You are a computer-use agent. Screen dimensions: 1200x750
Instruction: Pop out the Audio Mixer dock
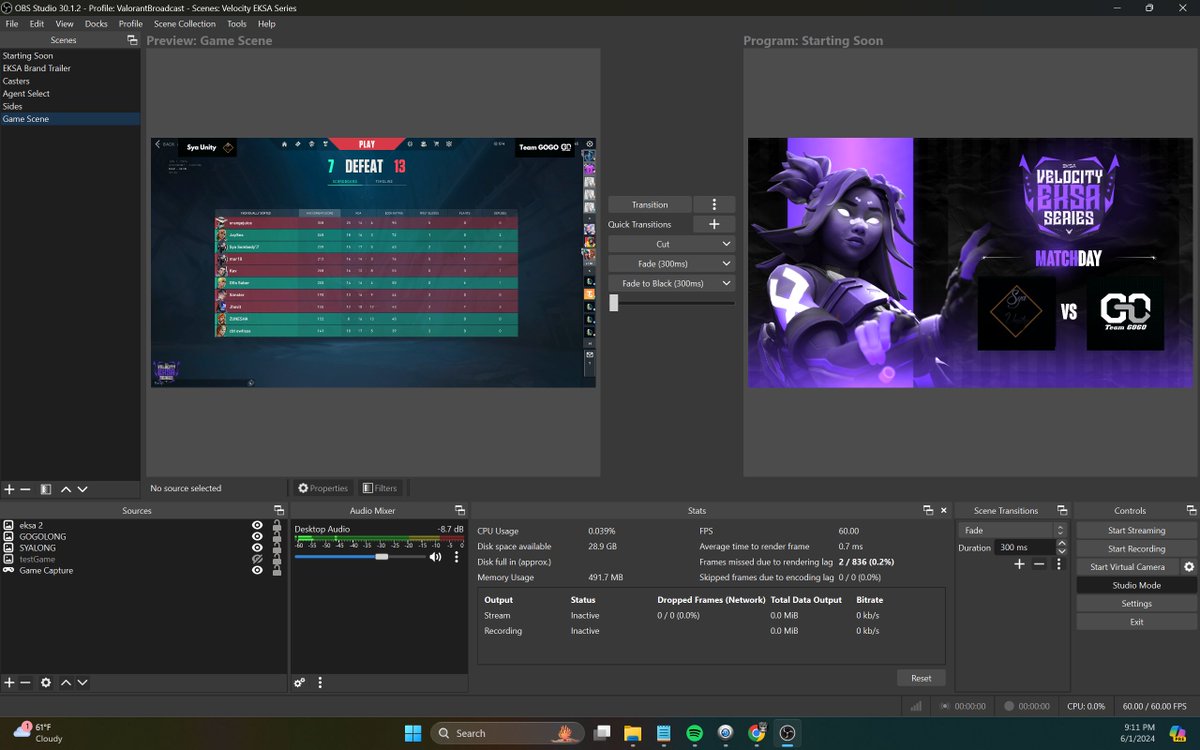coord(460,510)
